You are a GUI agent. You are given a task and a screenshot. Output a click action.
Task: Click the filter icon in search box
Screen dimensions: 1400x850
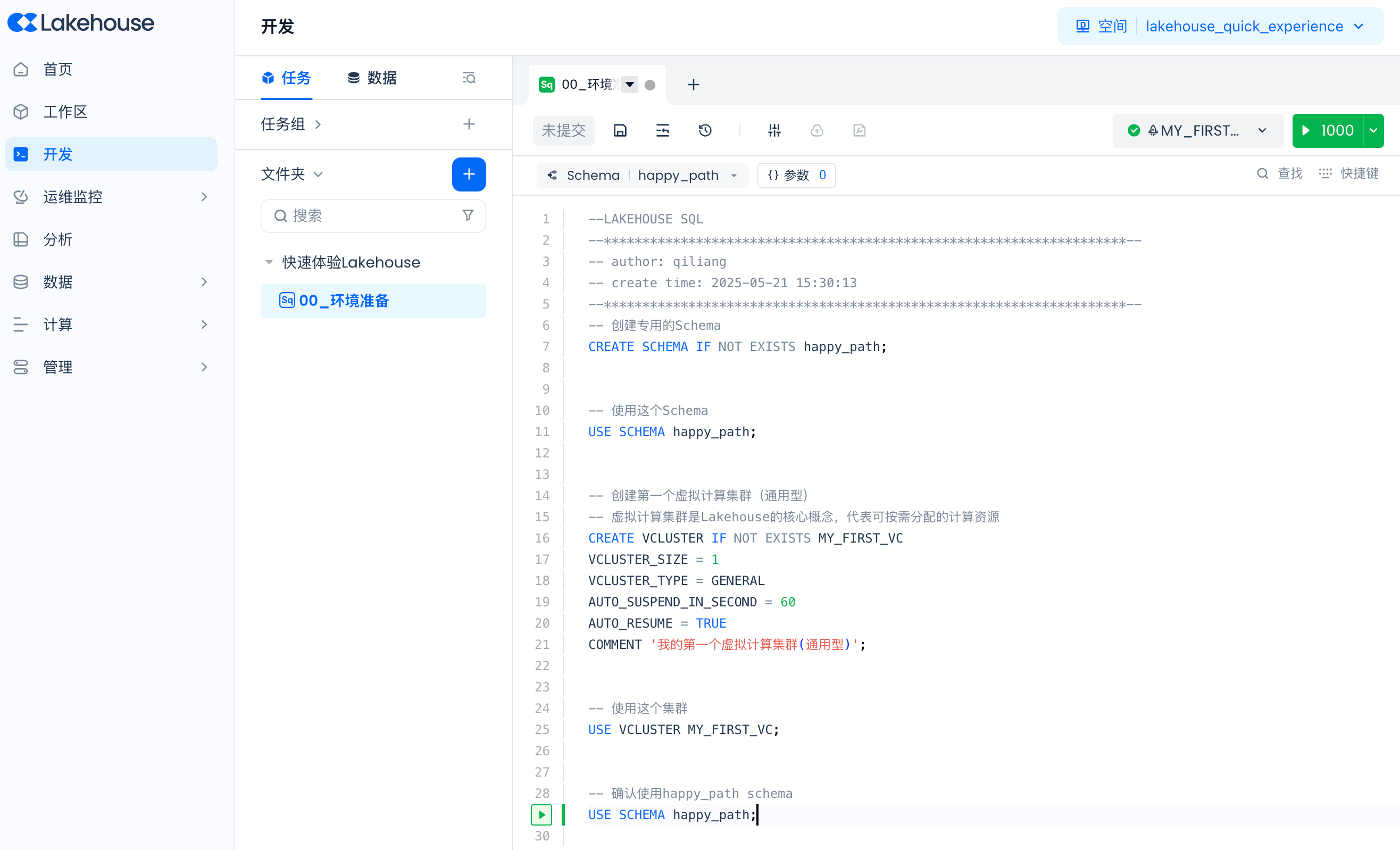[468, 215]
